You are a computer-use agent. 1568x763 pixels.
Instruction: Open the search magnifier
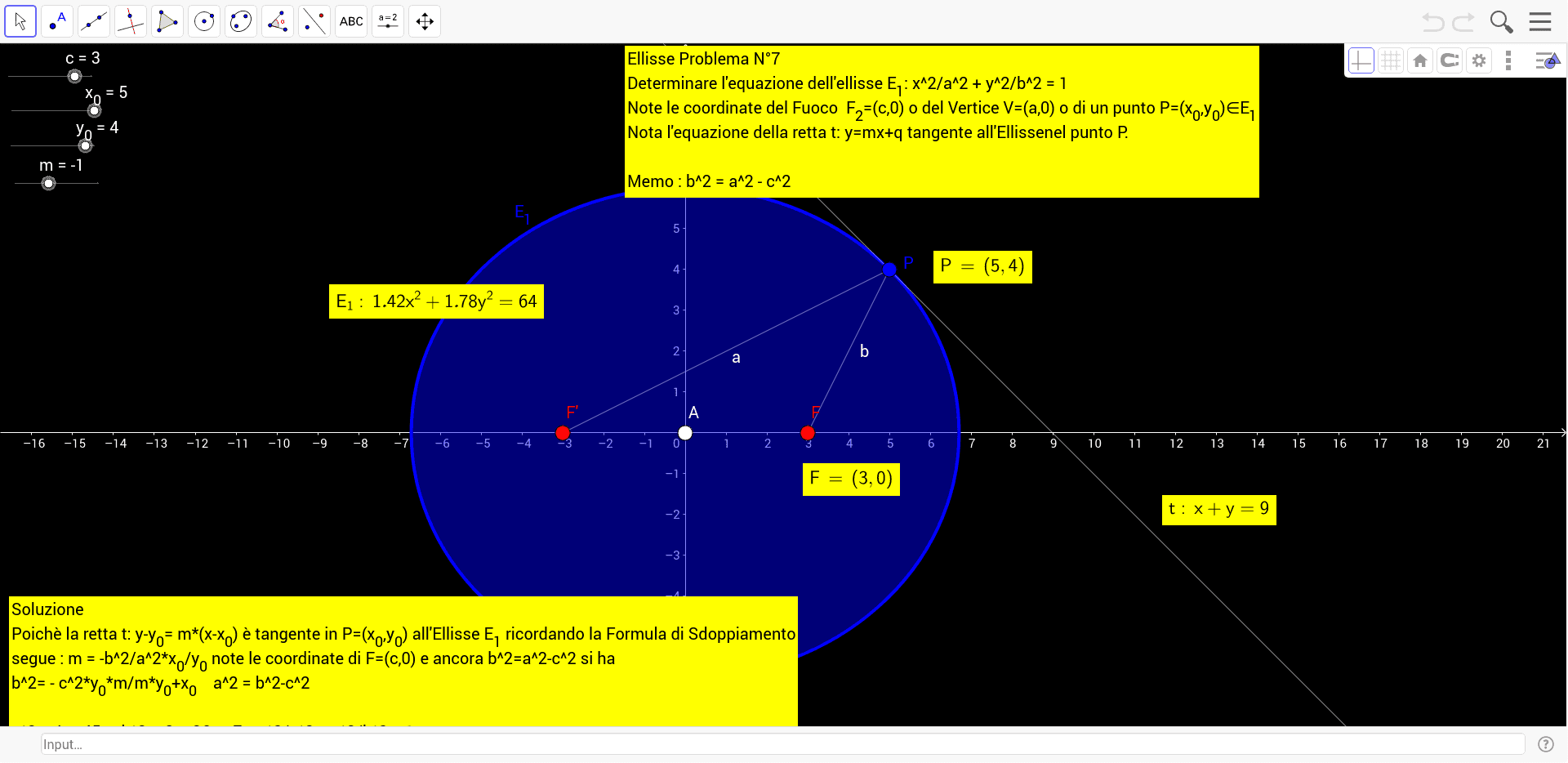pos(1501,22)
